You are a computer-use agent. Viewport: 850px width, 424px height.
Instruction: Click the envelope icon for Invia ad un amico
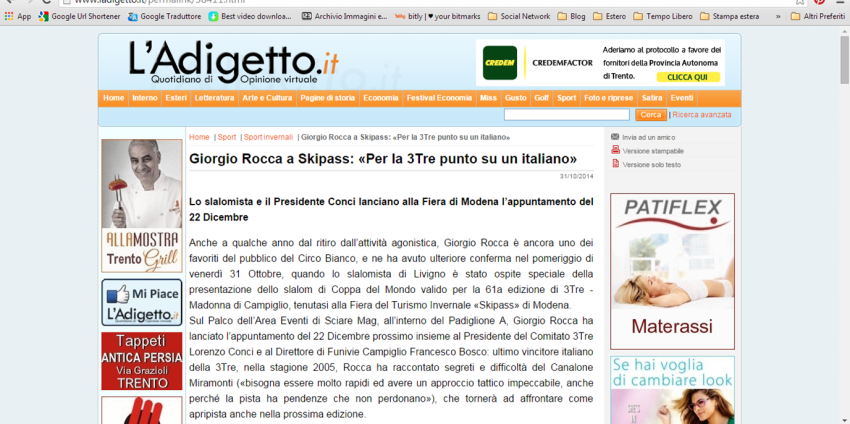(615, 137)
